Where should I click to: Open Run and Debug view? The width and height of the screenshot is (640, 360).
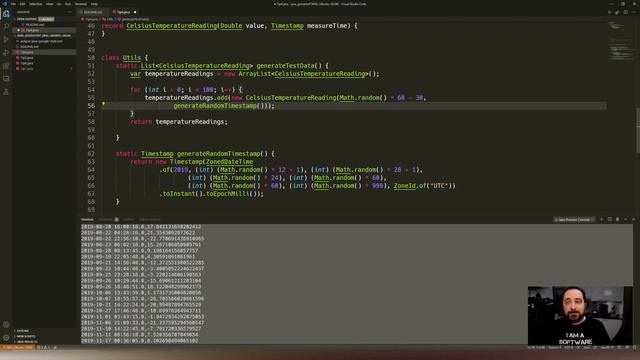click(x=6, y=53)
